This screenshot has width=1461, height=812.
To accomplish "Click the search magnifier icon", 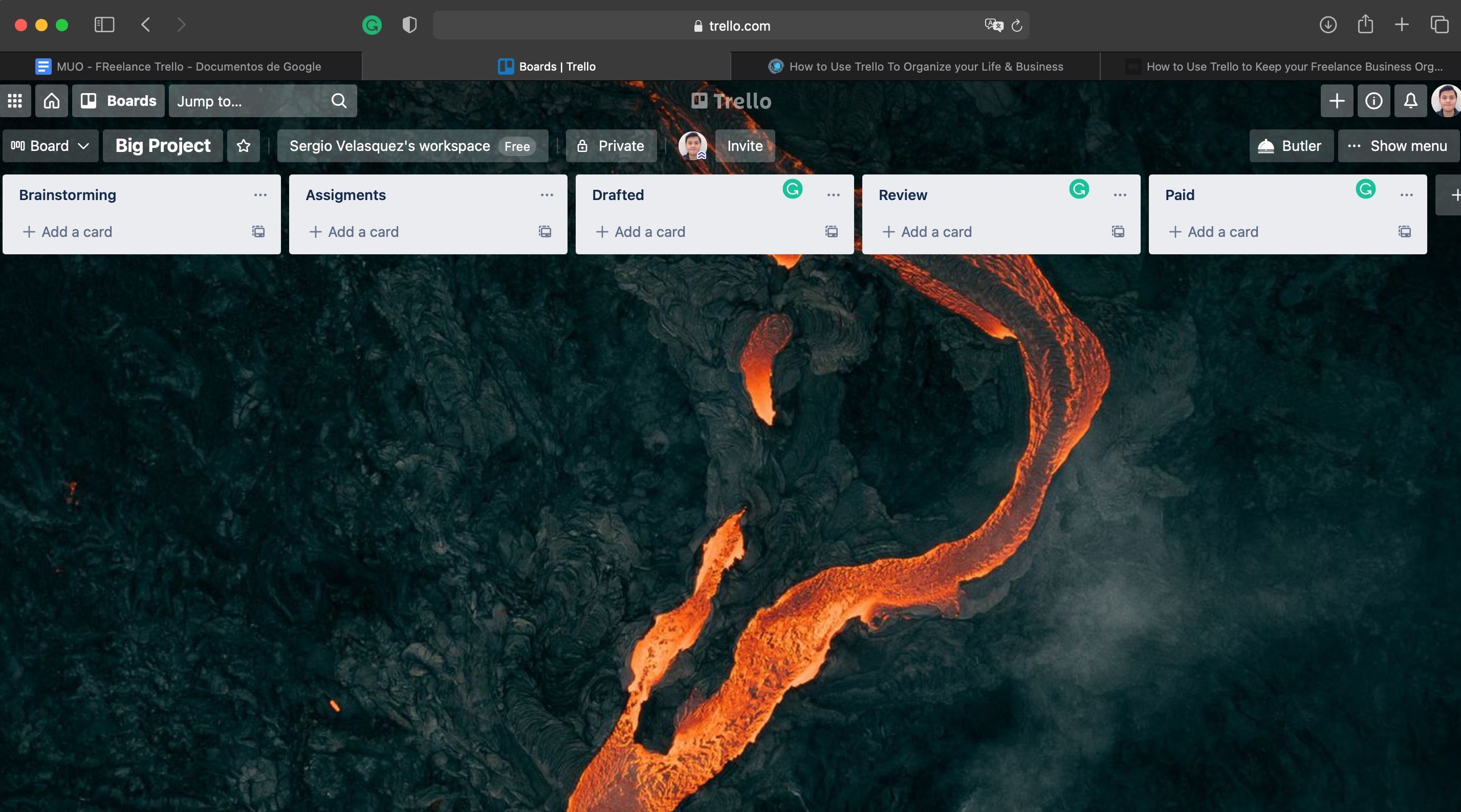I will (339, 101).
